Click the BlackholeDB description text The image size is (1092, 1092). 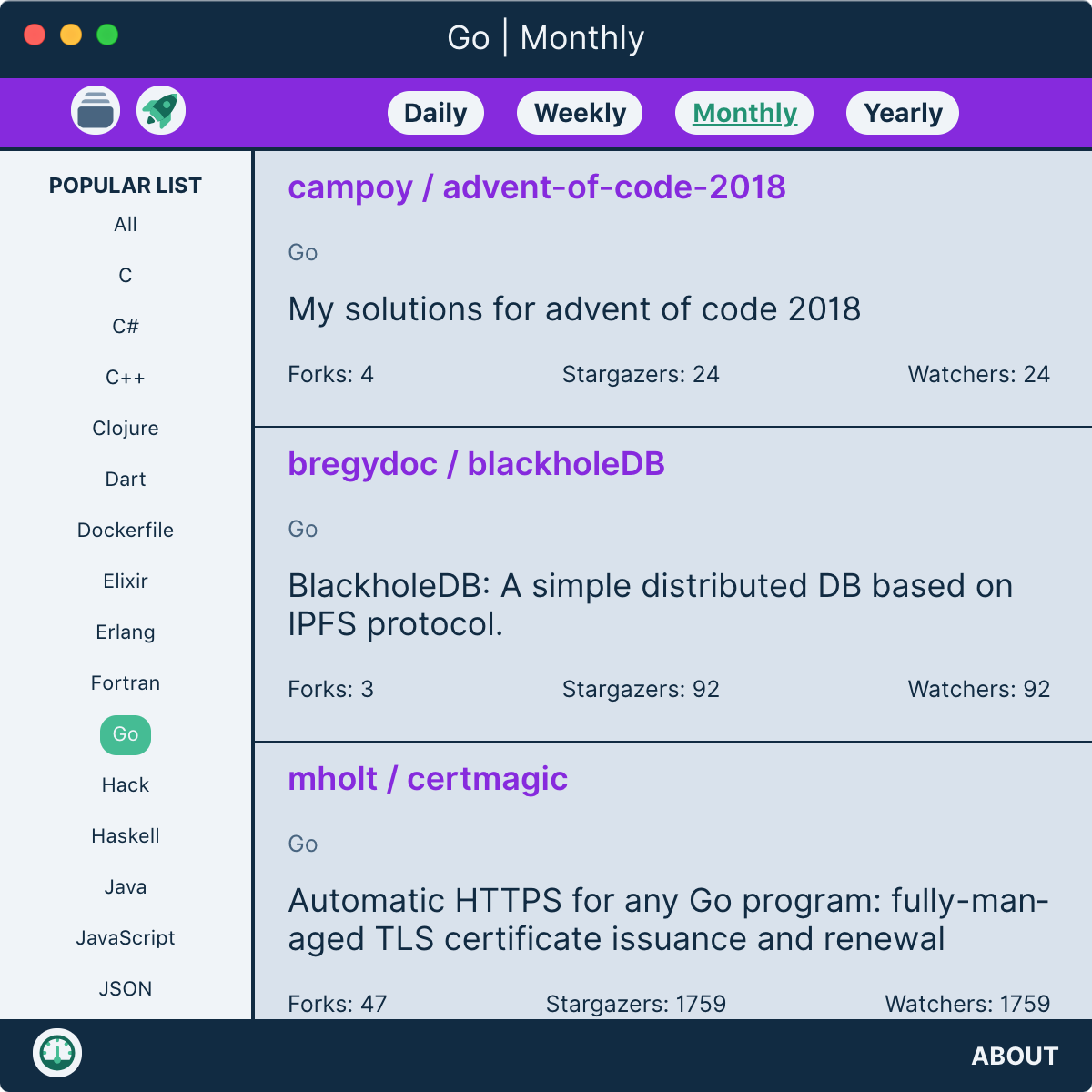tap(651, 605)
